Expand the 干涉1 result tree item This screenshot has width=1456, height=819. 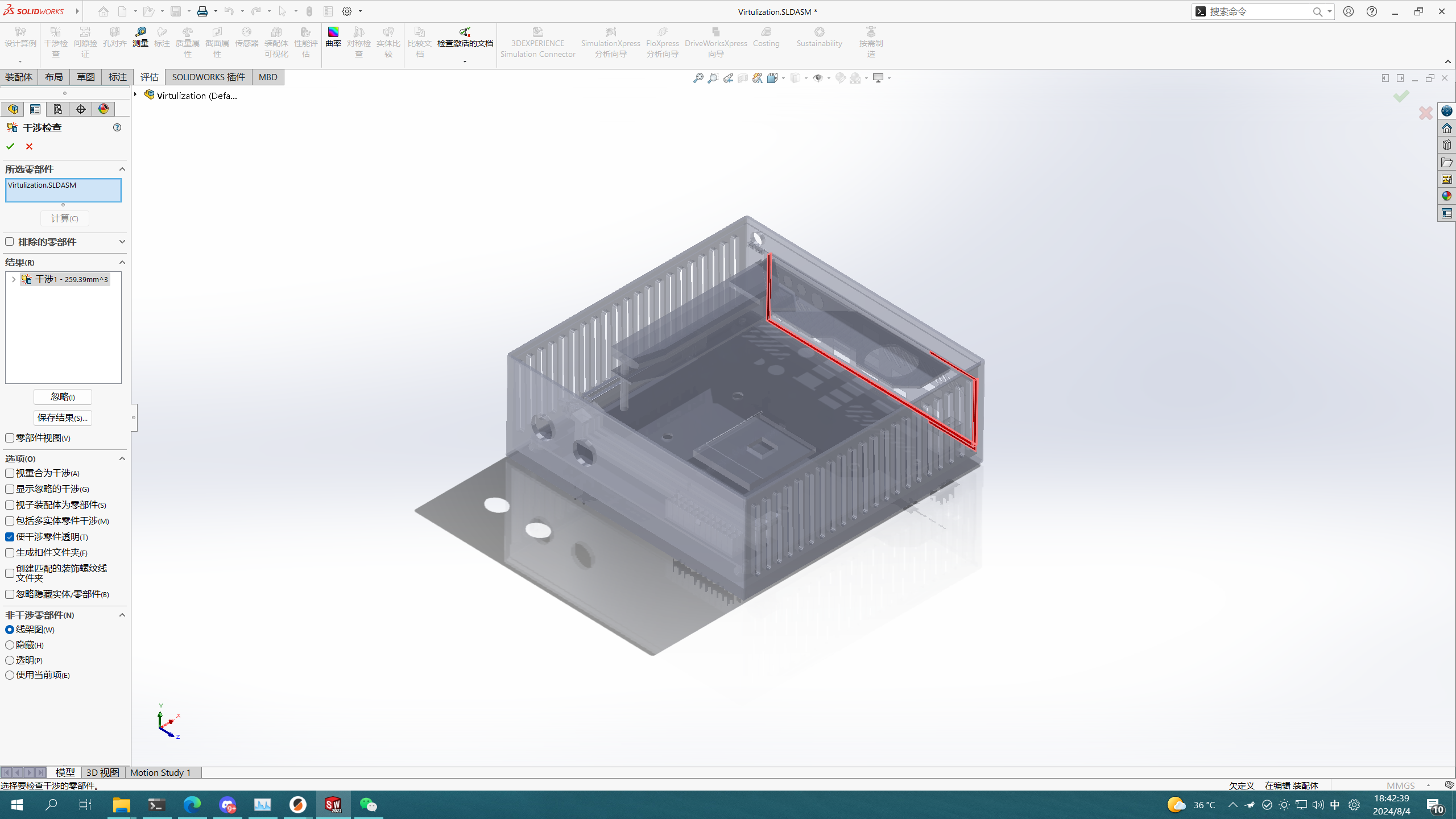tap(14, 279)
